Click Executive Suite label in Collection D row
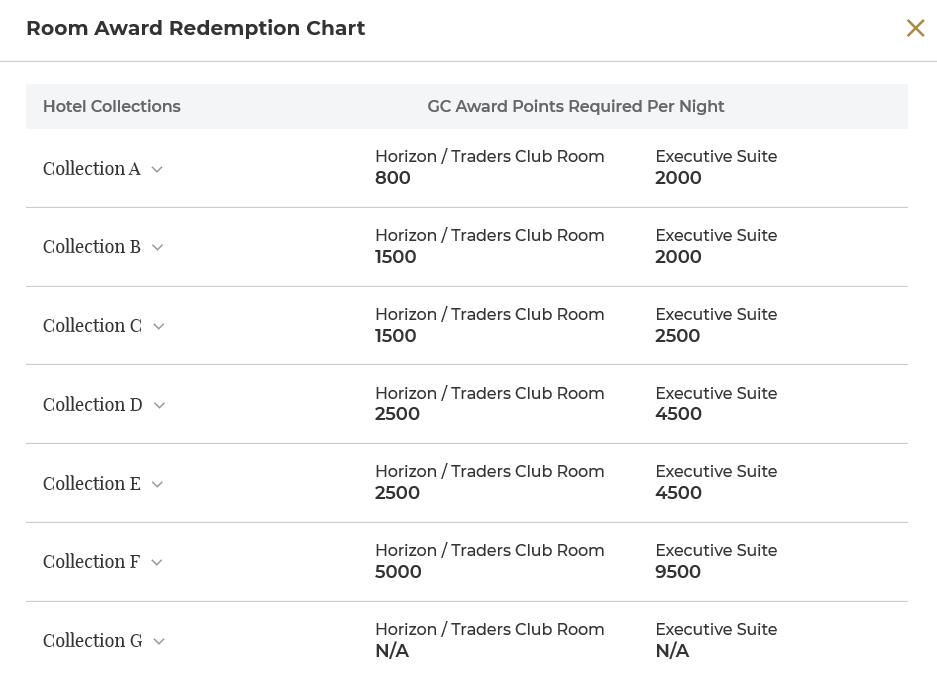Viewport: 937px width, 673px height. coord(716,393)
